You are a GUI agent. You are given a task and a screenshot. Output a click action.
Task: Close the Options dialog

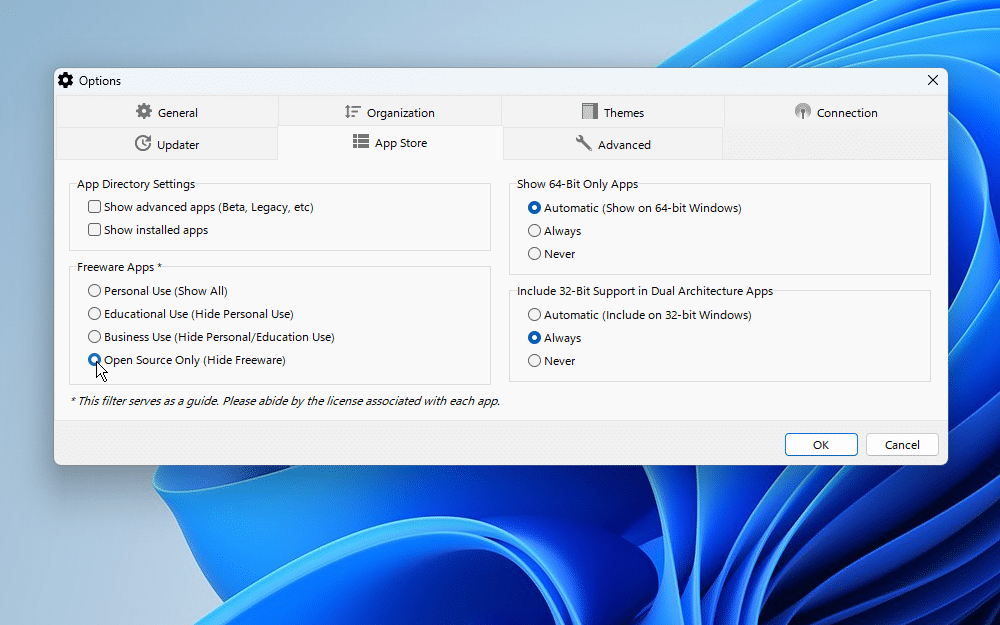click(x=932, y=80)
